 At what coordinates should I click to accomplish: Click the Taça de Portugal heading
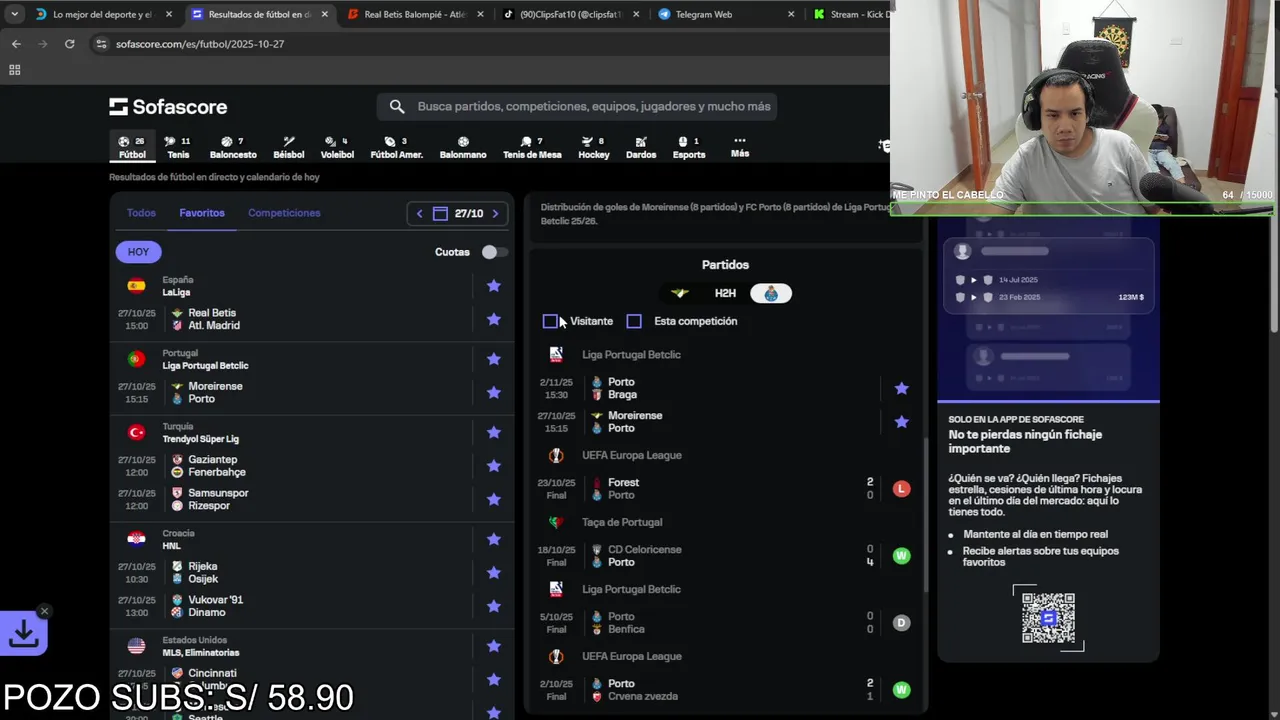coord(622,522)
